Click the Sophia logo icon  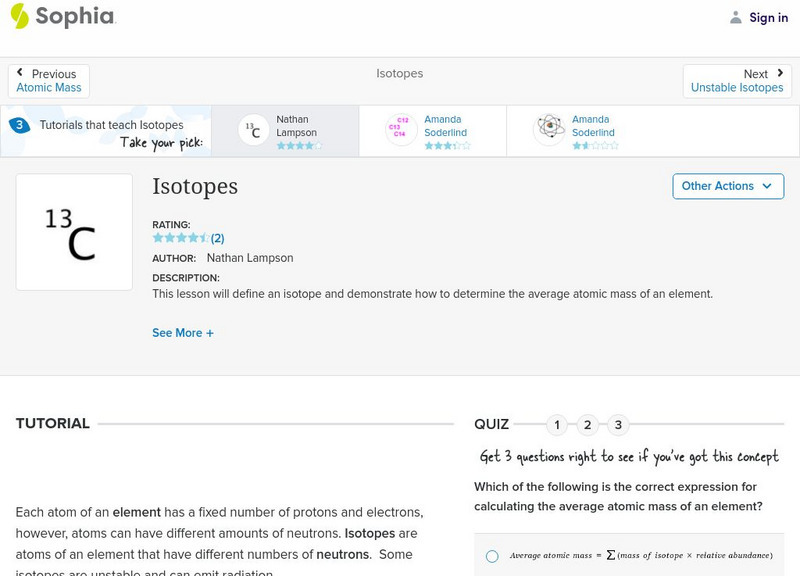pos(20,16)
